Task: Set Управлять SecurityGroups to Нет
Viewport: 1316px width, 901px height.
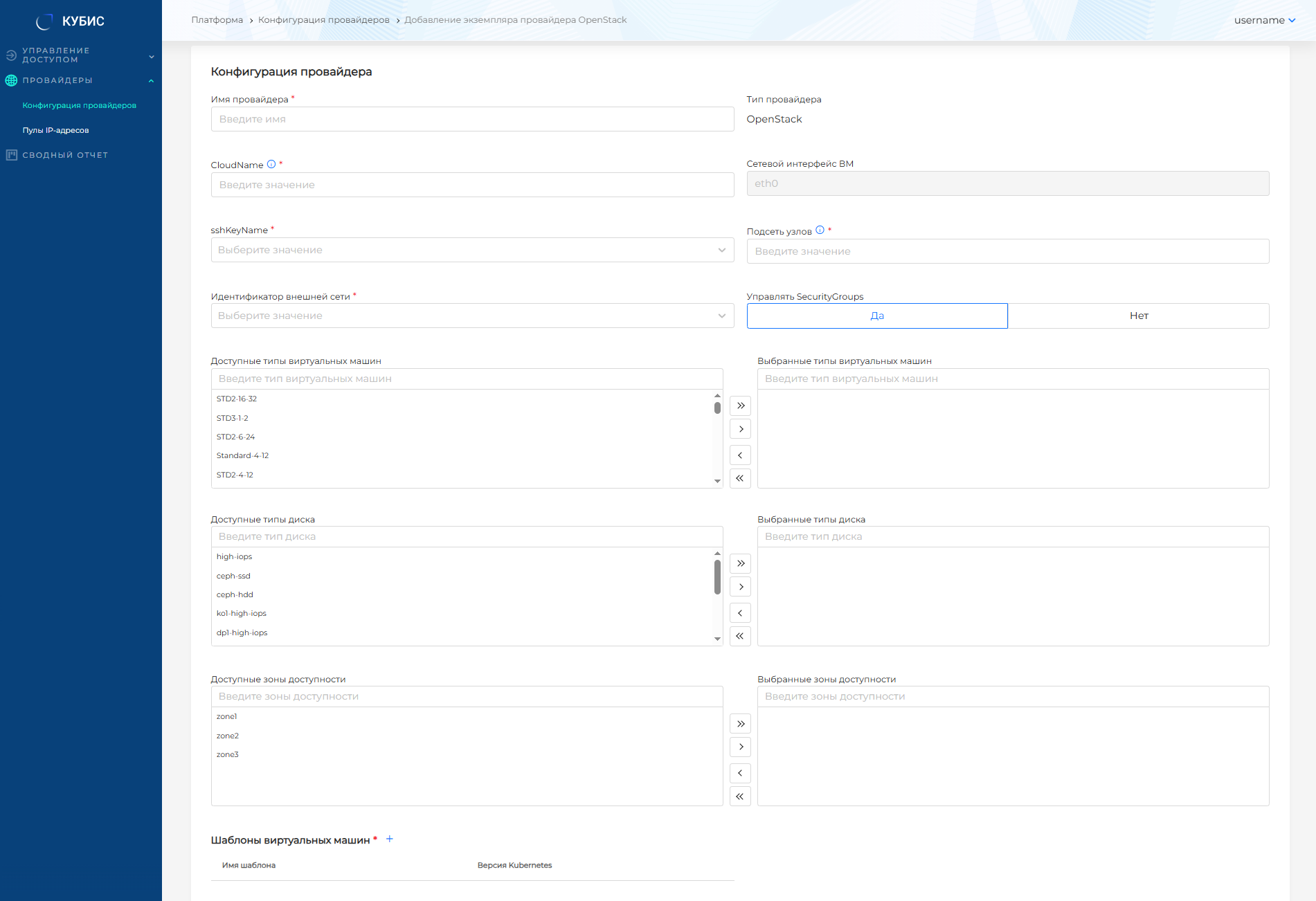Action: (1138, 316)
